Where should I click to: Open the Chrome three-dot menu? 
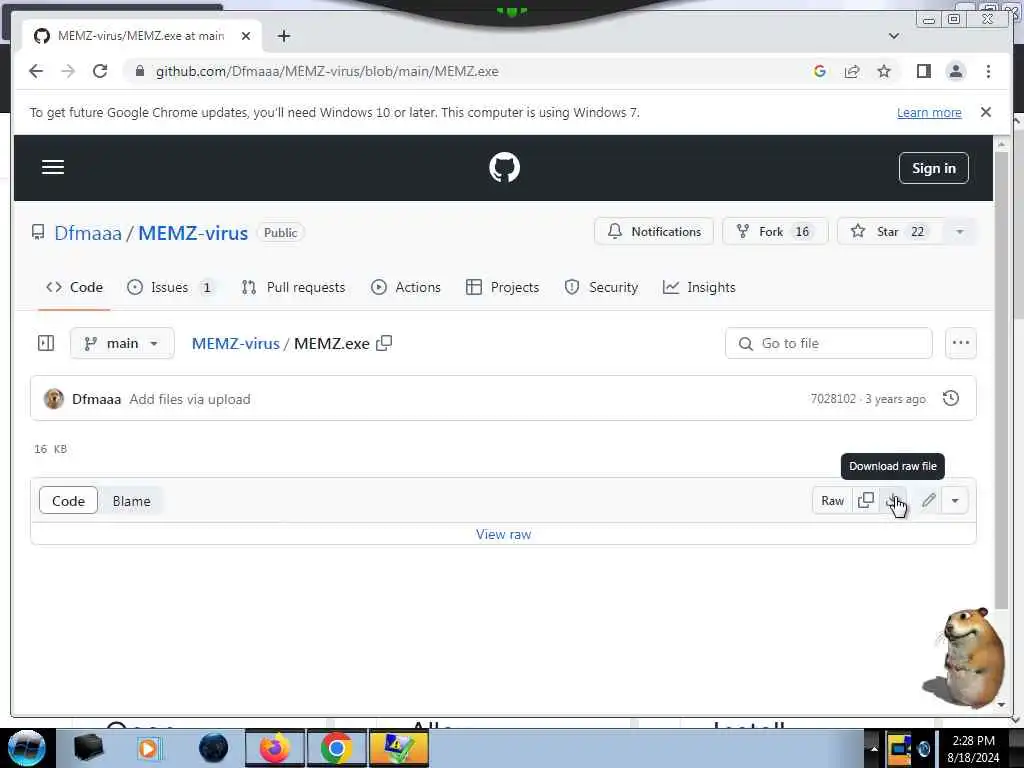[x=988, y=71]
